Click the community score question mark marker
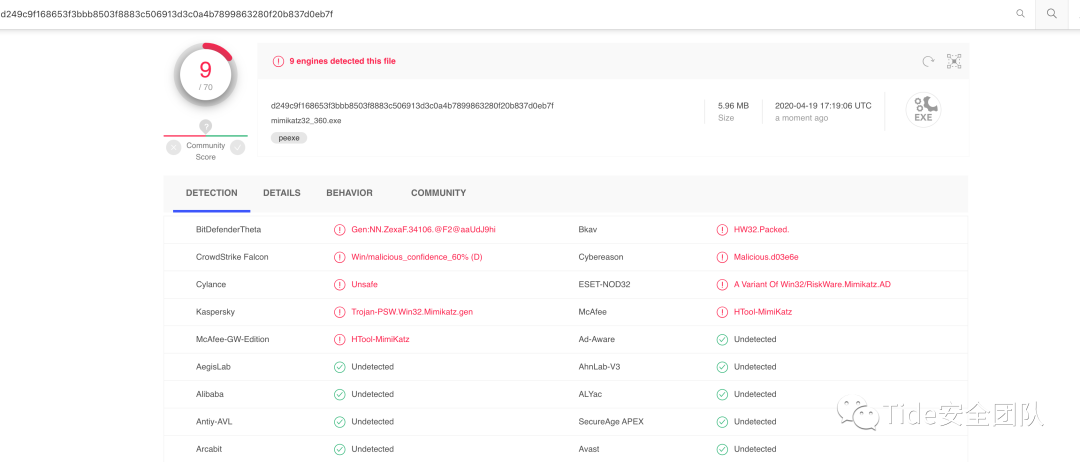1080x462 pixels. click(205, 126)
